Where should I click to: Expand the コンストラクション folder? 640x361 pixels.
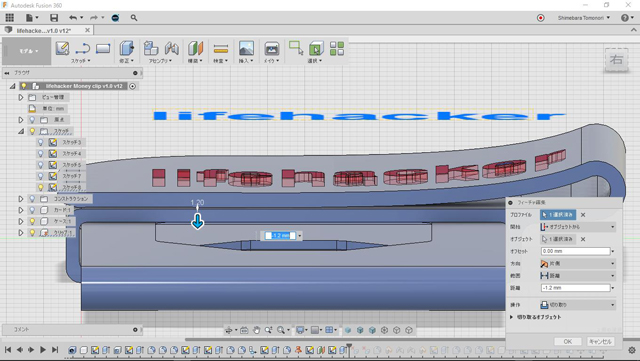click(20, 199)
